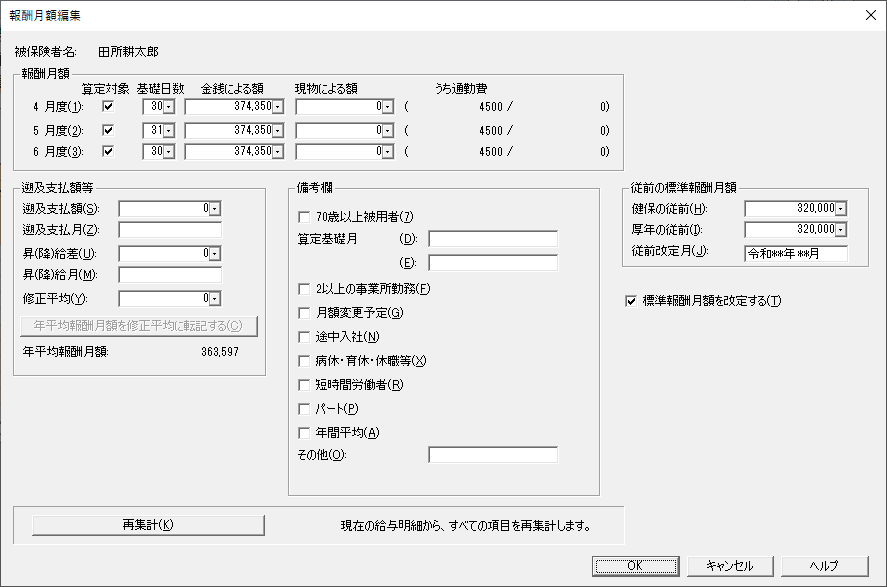The image size is (887, 587).
Task: Open 現物による額 dropdown for 4月度
Action: (x=387, y=107)
